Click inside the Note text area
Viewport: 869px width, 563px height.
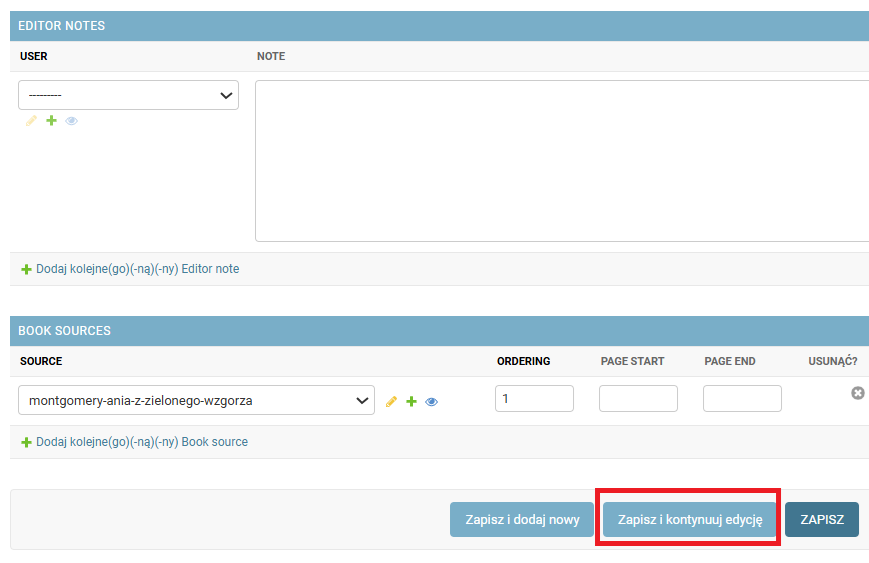pos(562,161)
